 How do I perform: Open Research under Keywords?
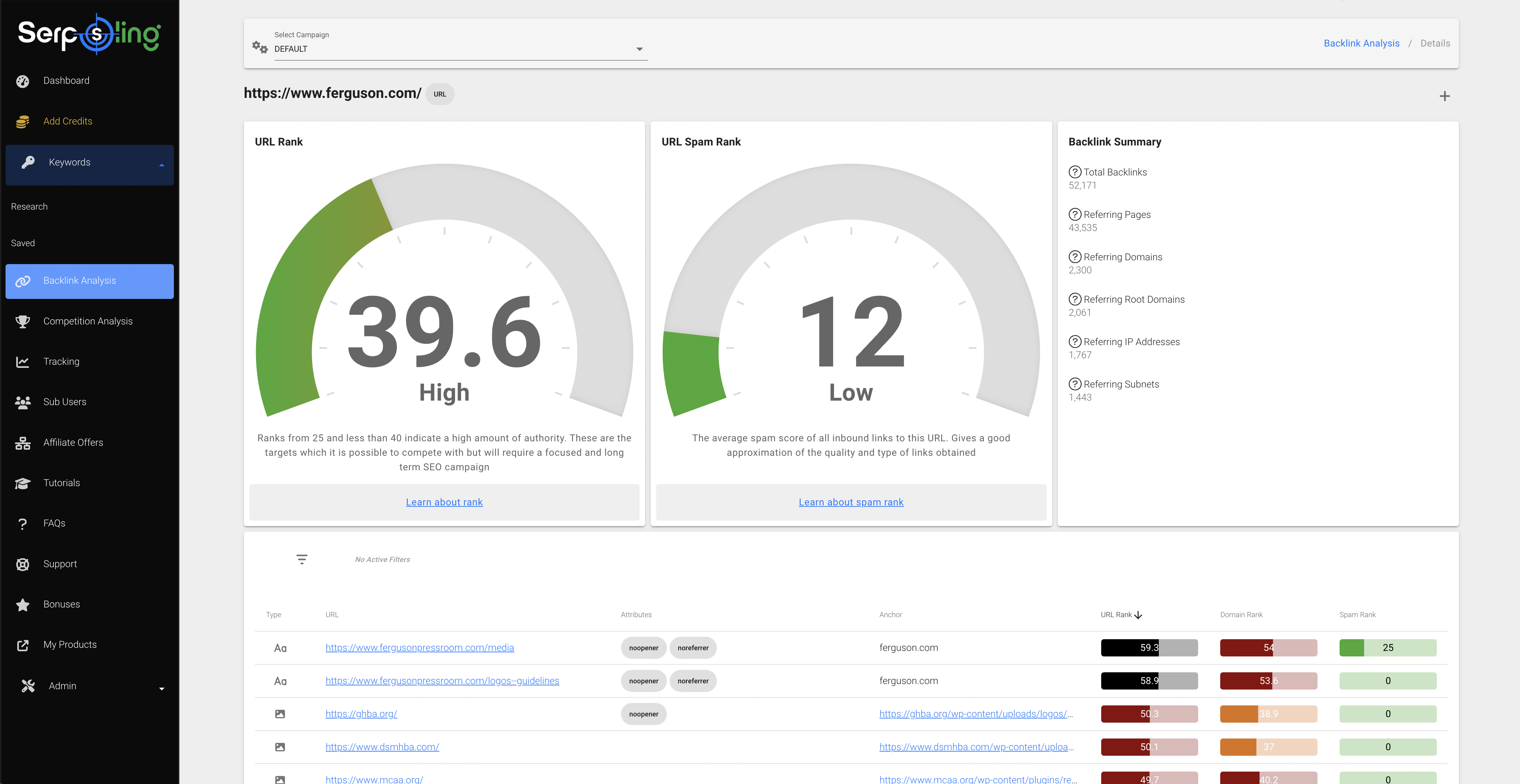point(30,207)
